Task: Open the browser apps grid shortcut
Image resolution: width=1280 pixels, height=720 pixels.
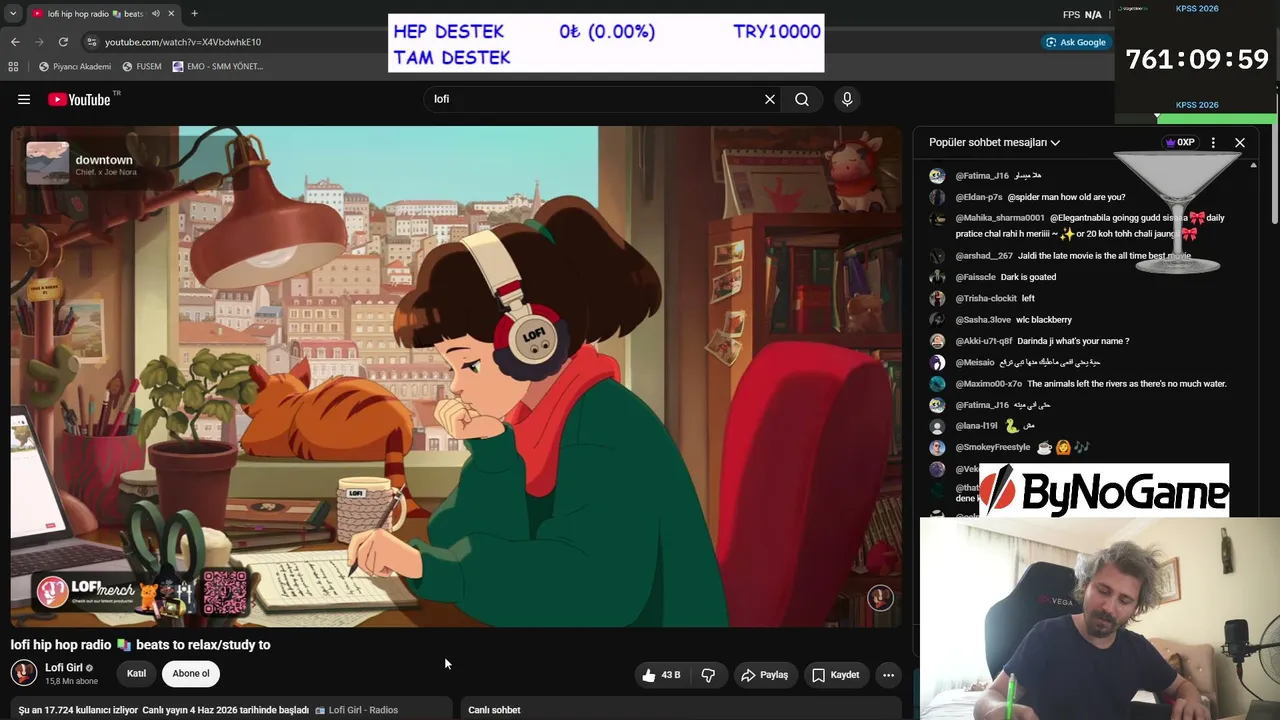Action: tap(13, 67)
